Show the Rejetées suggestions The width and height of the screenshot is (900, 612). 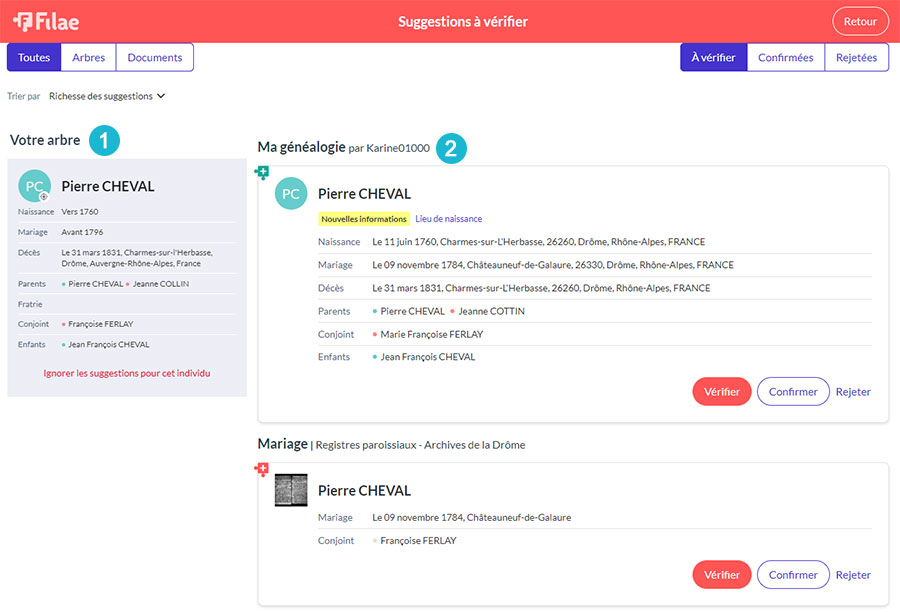(x=856, y=57)
